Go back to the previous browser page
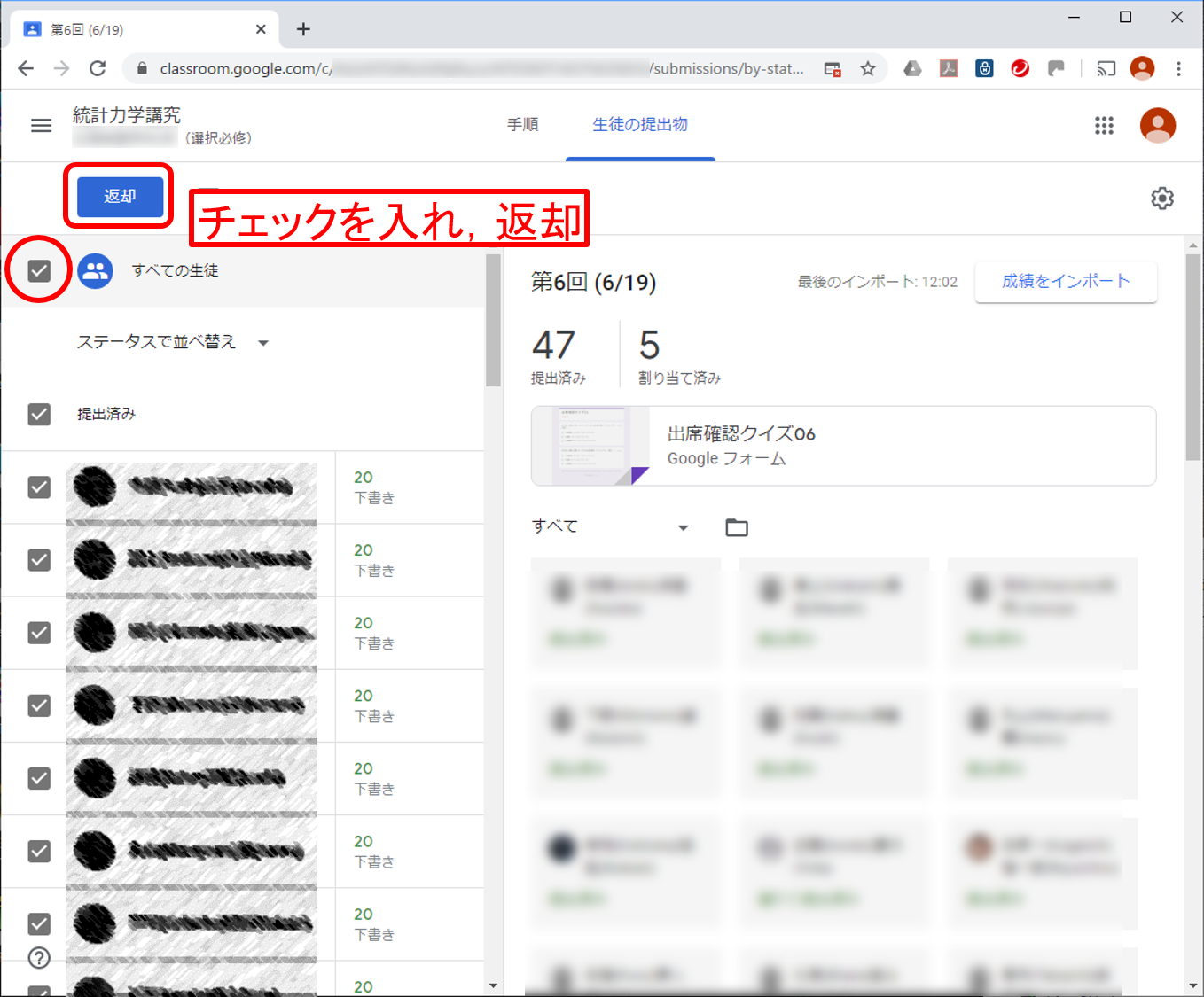This screenshot has width=1204, height=997. tap(26, 68)
